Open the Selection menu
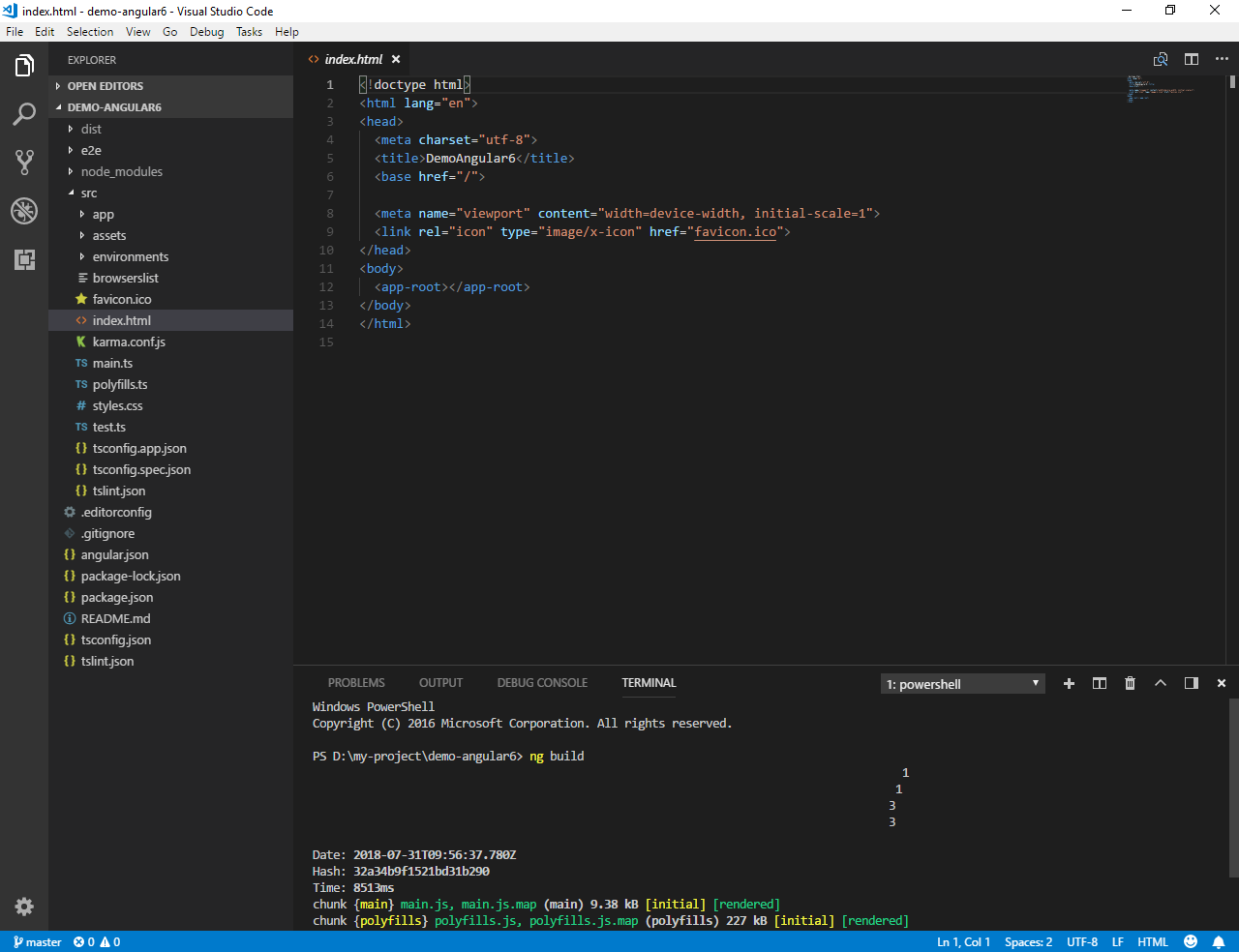The image size is (1239, 952). pyautogui.click(x=90, y=32)
